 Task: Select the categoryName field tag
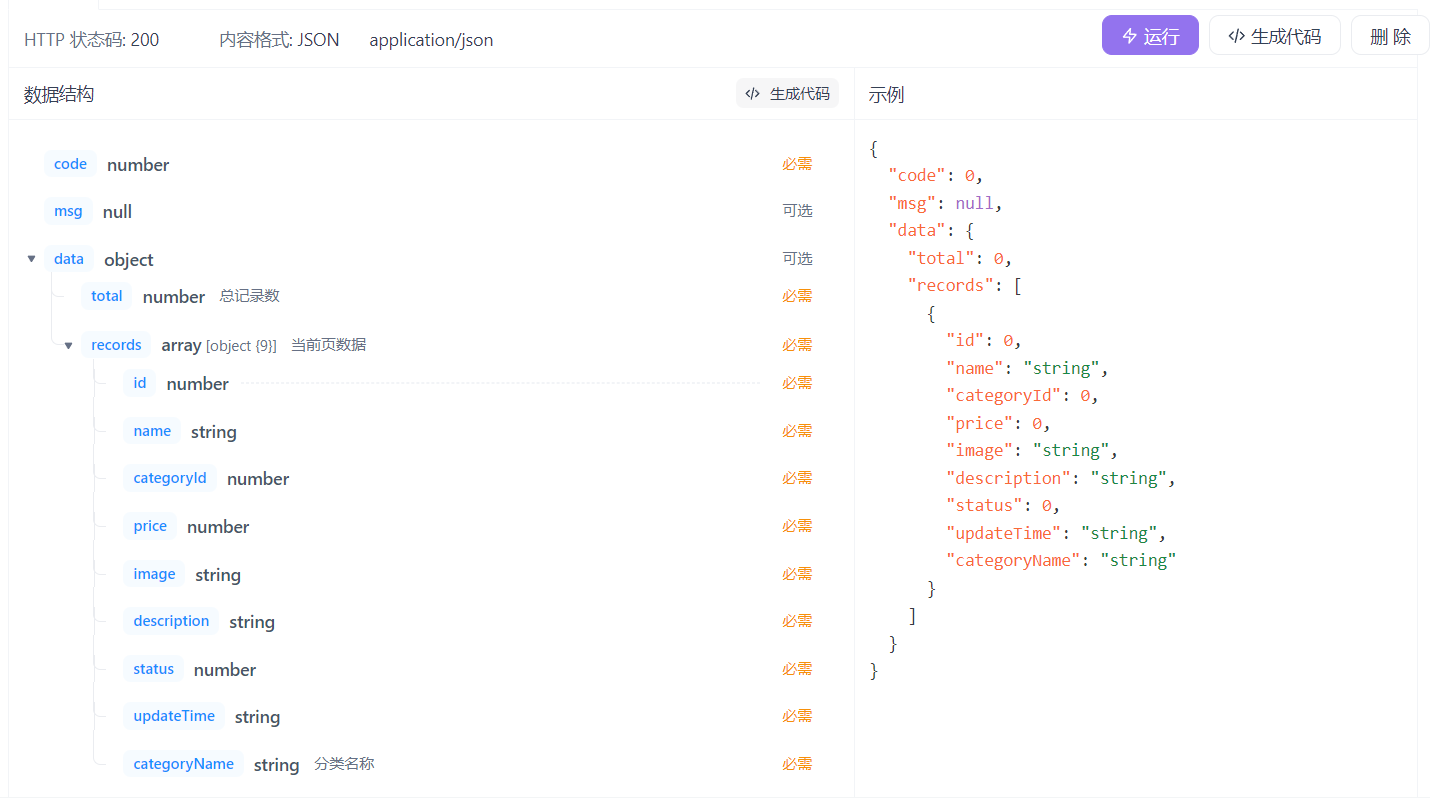tap(183, 764)
